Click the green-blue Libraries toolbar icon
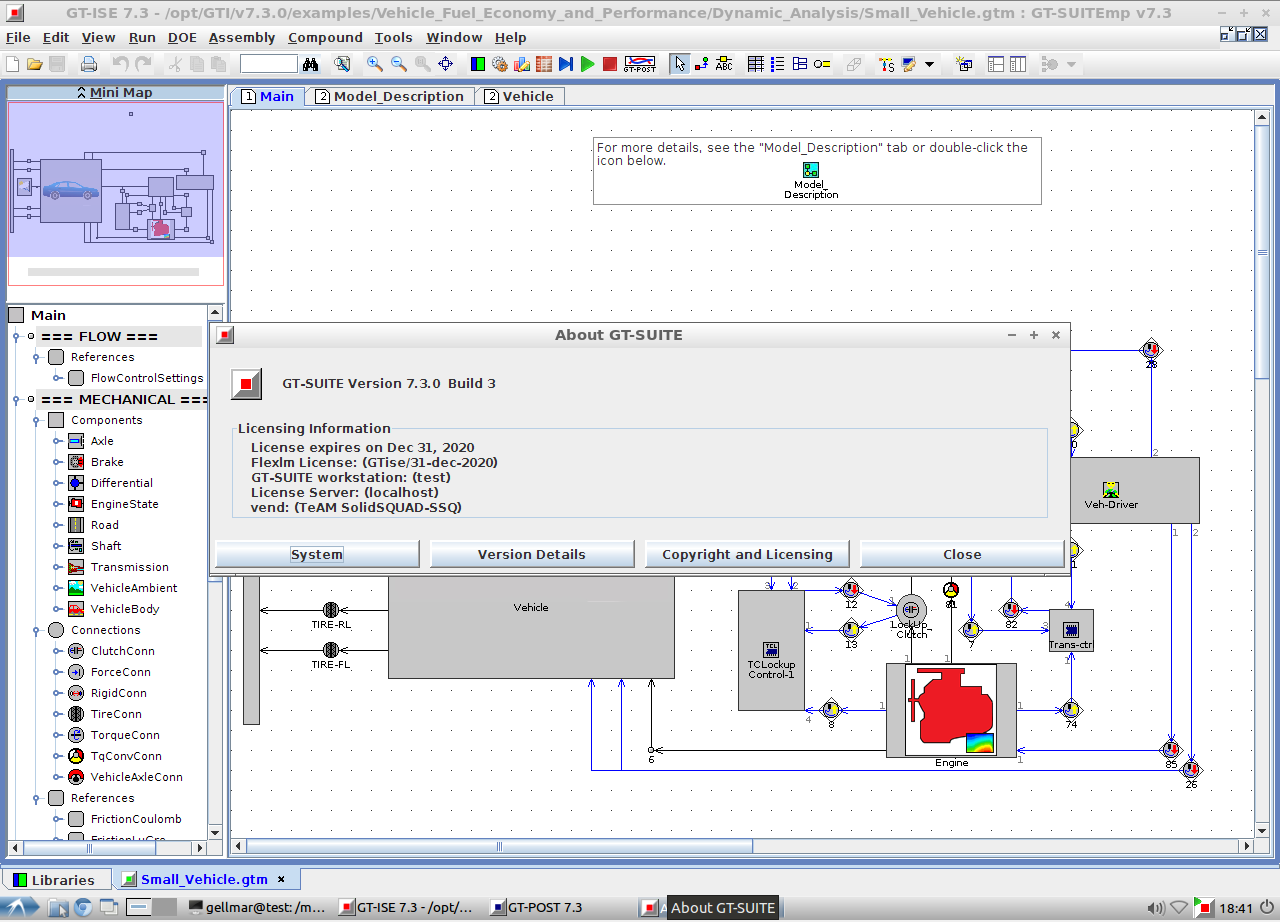 [478, 64]
